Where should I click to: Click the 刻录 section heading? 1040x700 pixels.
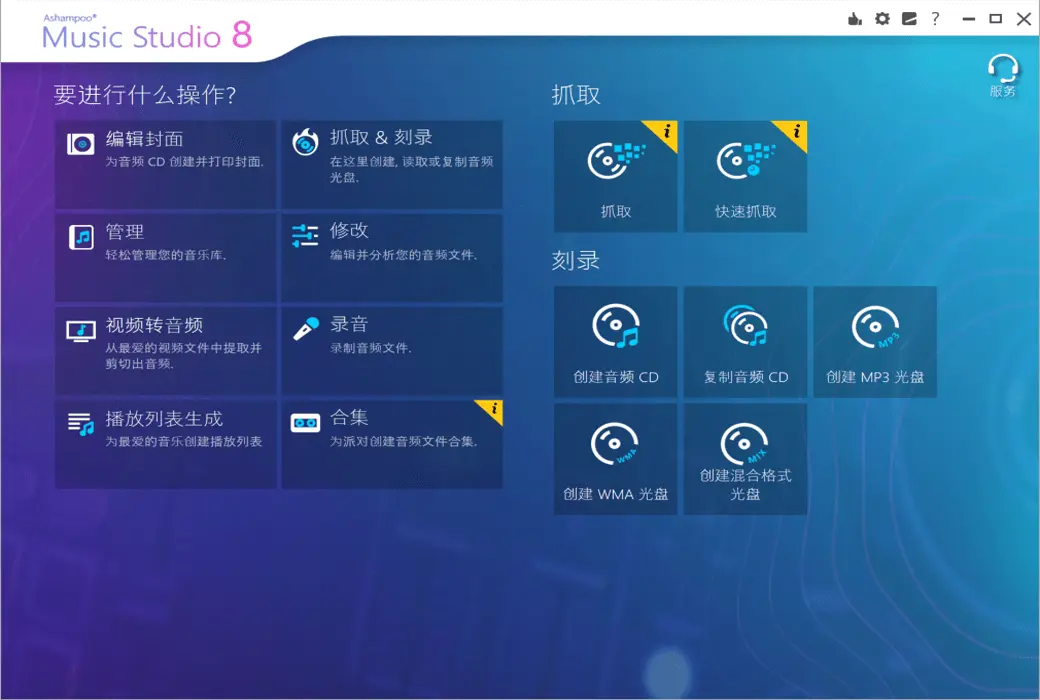[x=576, y=260]
